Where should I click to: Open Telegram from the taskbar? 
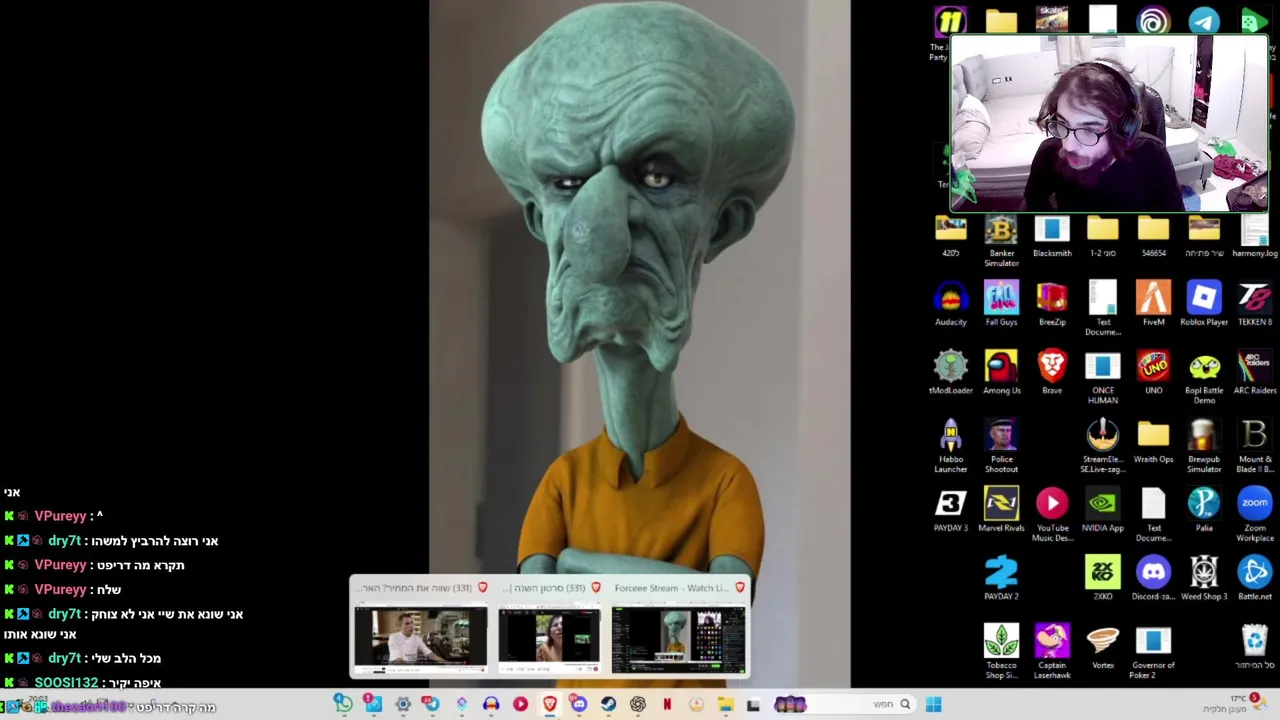click(x=430, y=704)
